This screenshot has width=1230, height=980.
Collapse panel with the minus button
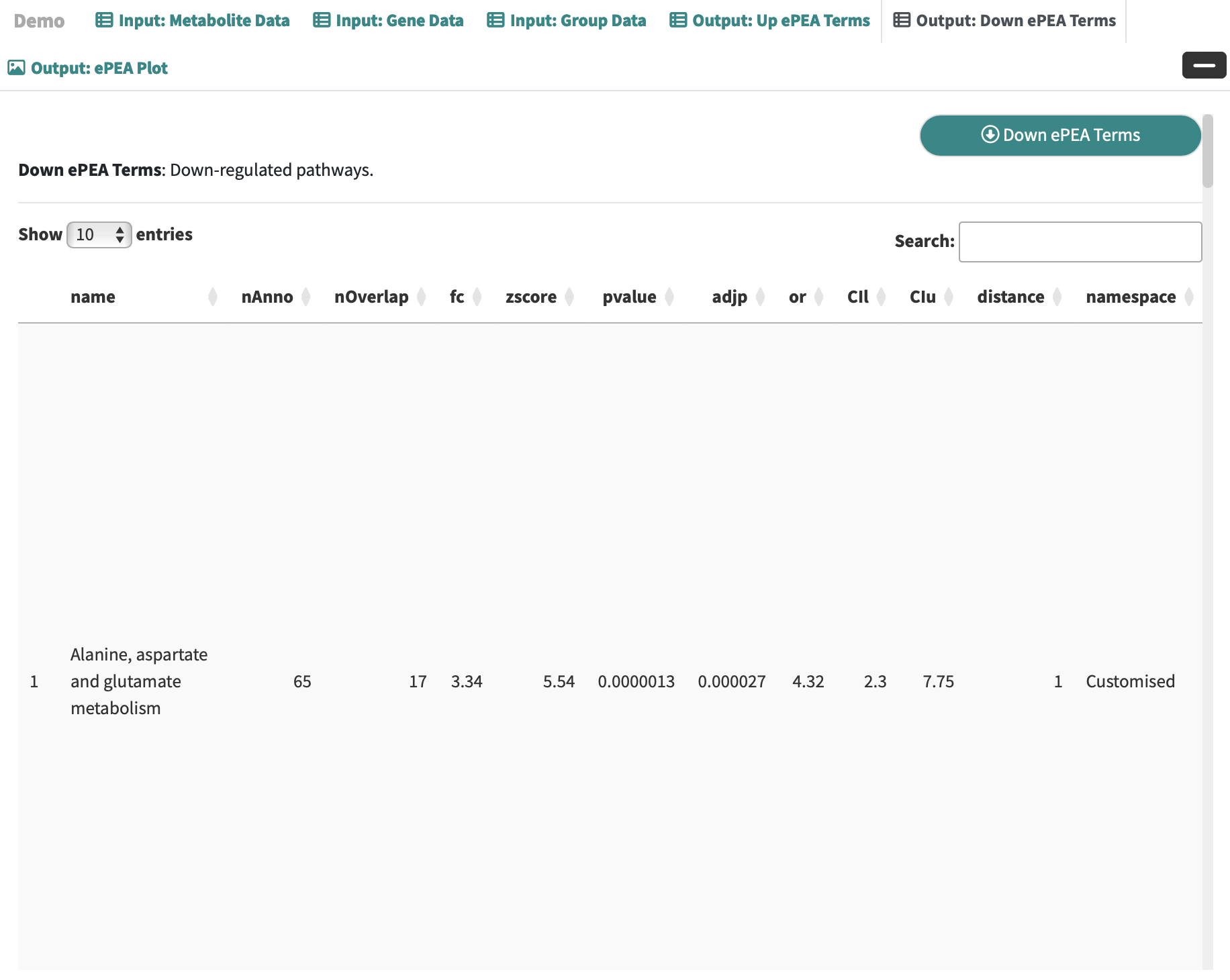[x=1204, y=65]
